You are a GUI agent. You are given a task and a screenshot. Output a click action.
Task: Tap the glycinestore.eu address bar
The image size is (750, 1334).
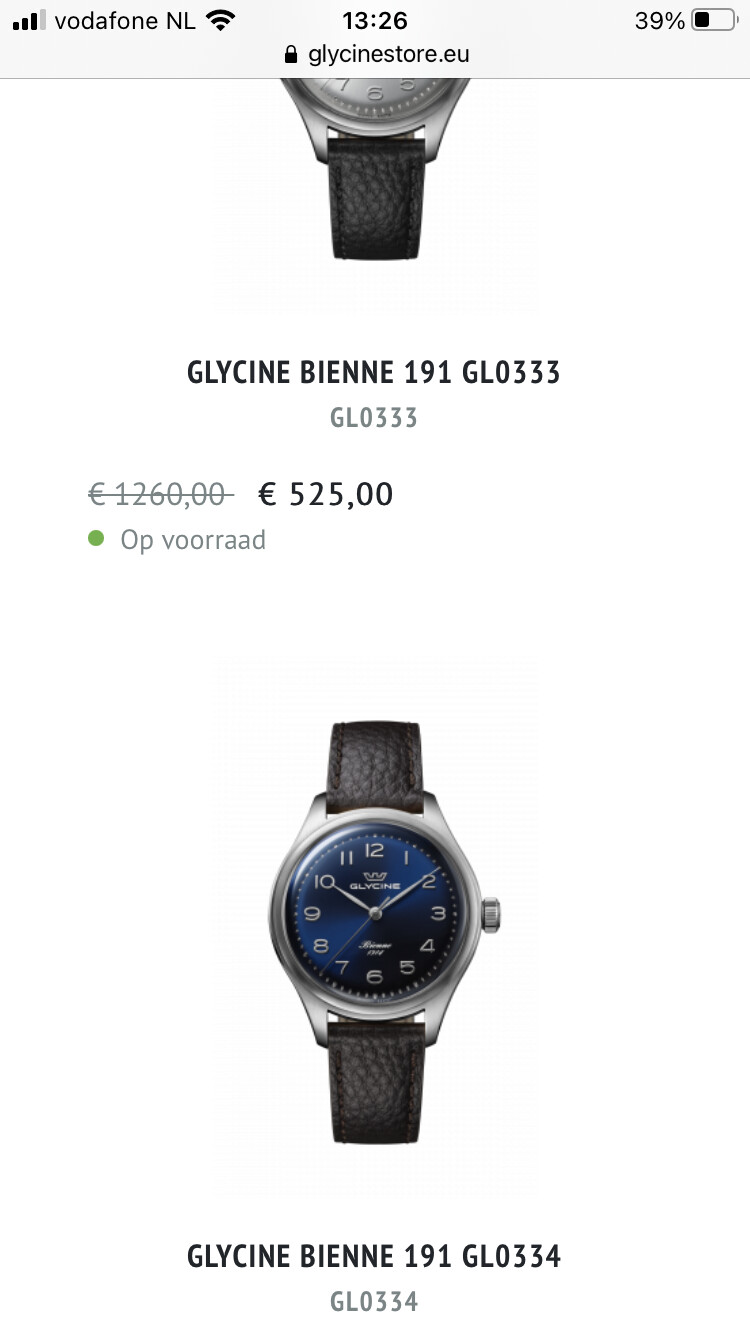[x=376, y=54]
